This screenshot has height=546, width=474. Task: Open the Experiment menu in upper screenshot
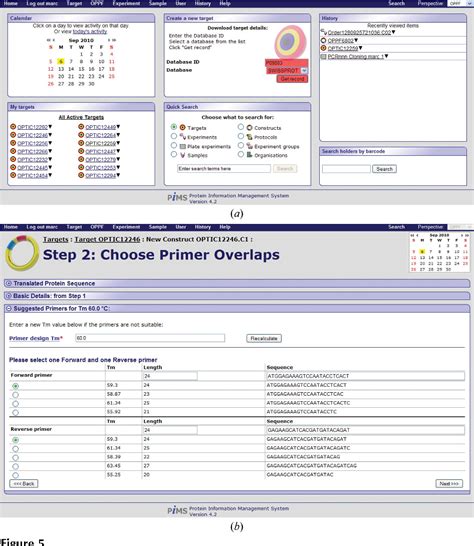tap(126, 3)
